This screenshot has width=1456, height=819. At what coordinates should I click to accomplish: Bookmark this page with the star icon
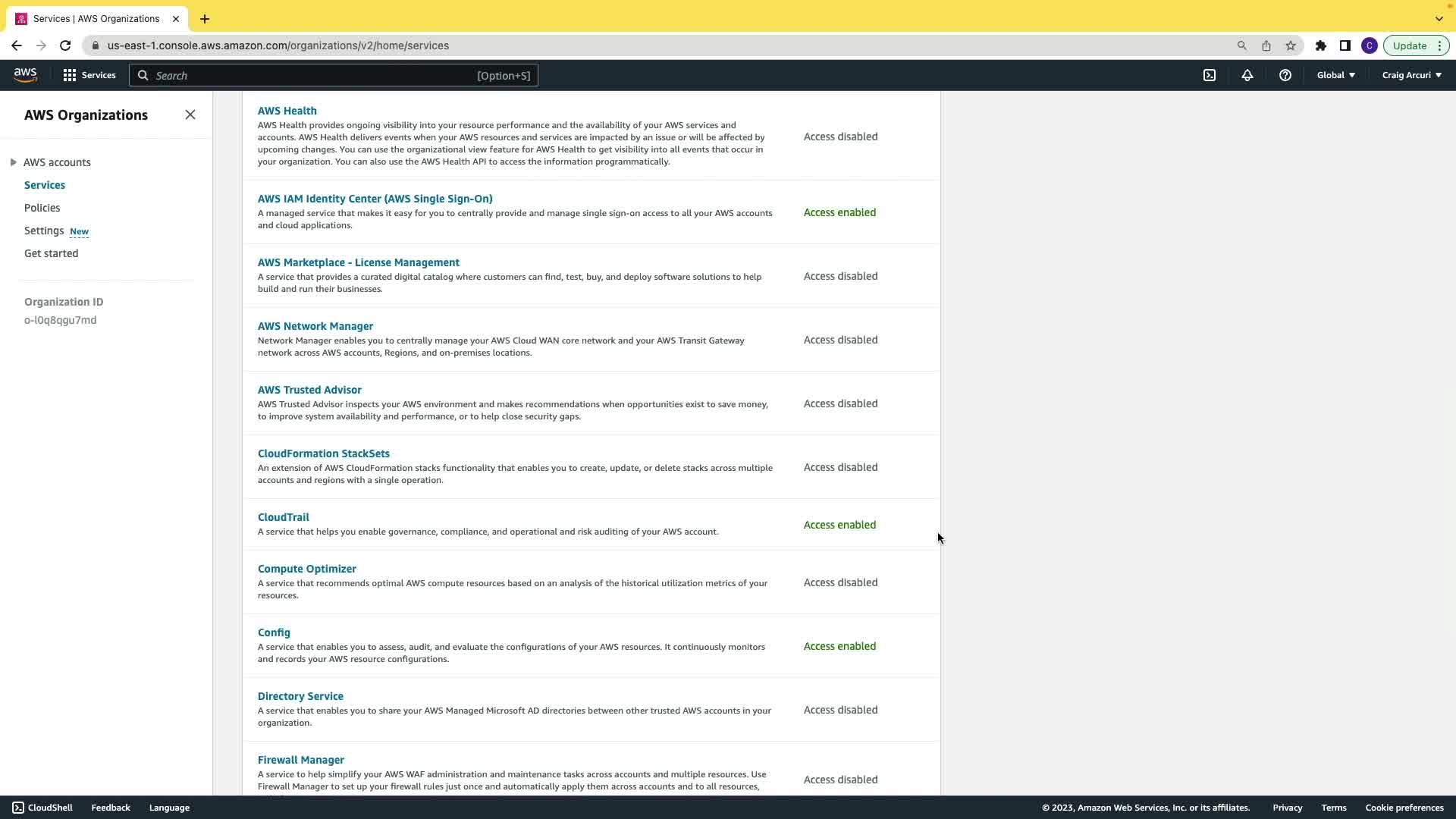click(x=1291, y=45)
